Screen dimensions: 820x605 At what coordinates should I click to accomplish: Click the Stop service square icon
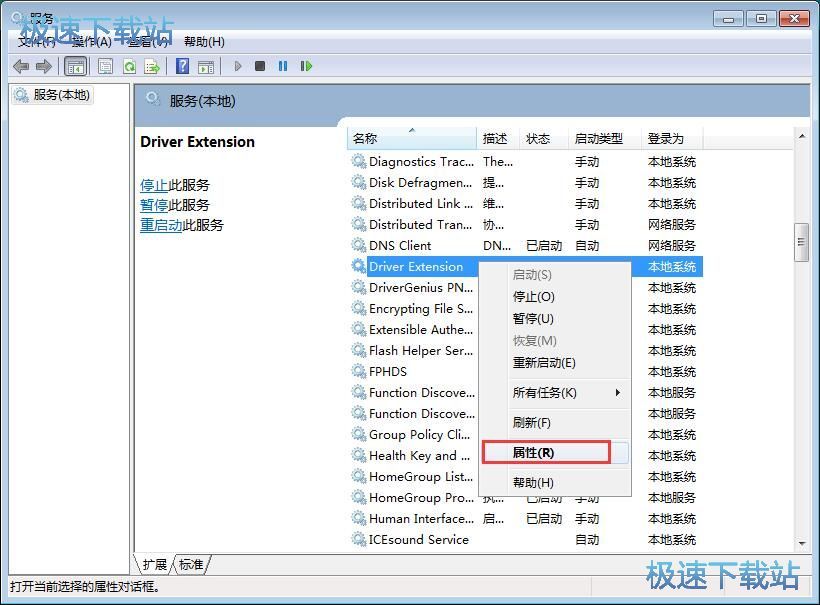tap(260, 66)
